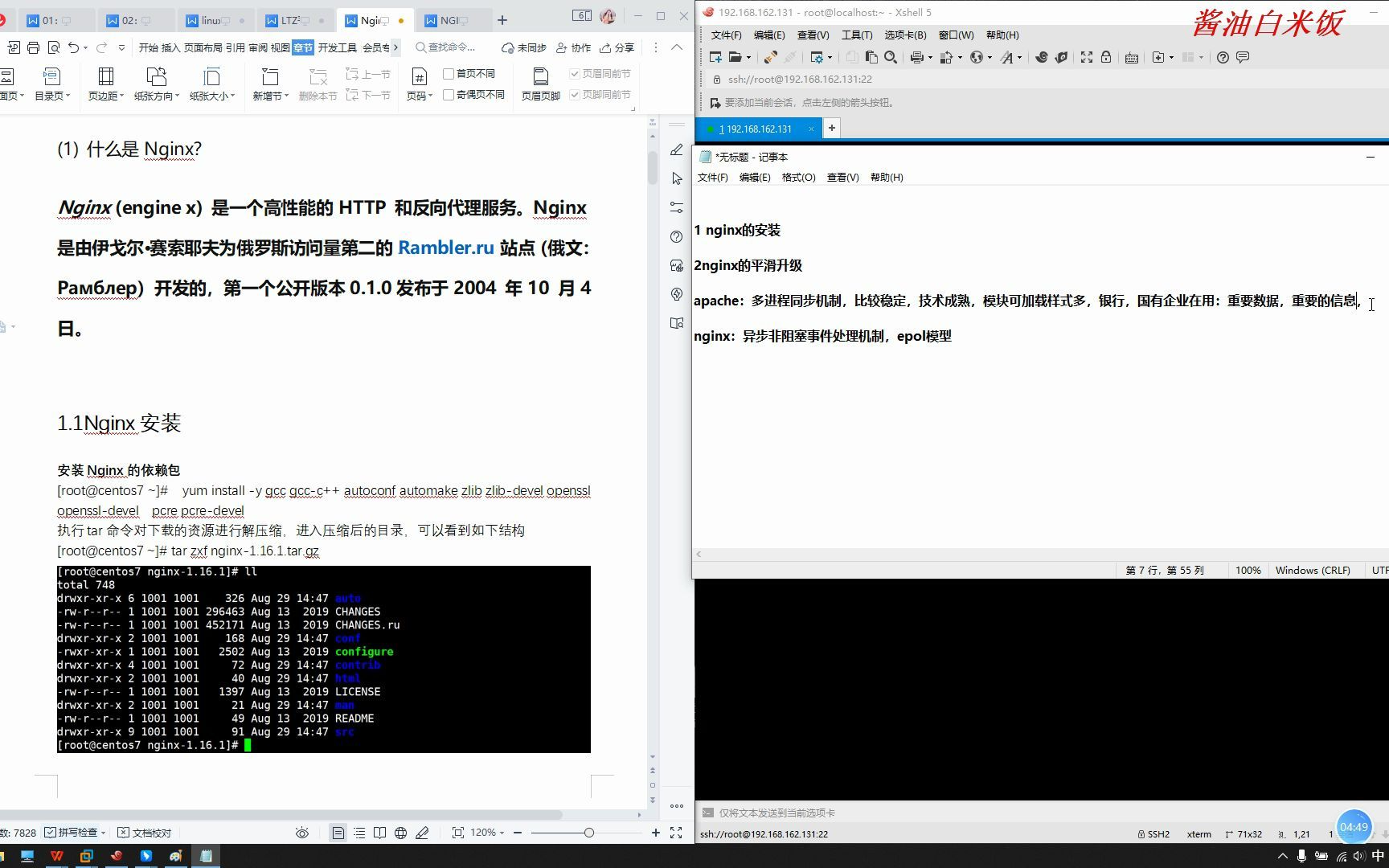1389x868 pixels.
Task: Toggle the eye protection mode icon
Action: (302, 833)
